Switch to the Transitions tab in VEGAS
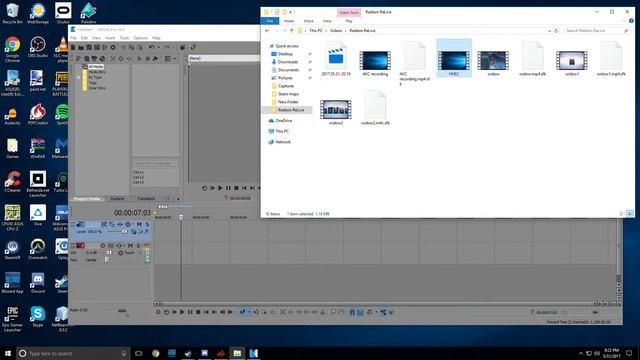 146,199
